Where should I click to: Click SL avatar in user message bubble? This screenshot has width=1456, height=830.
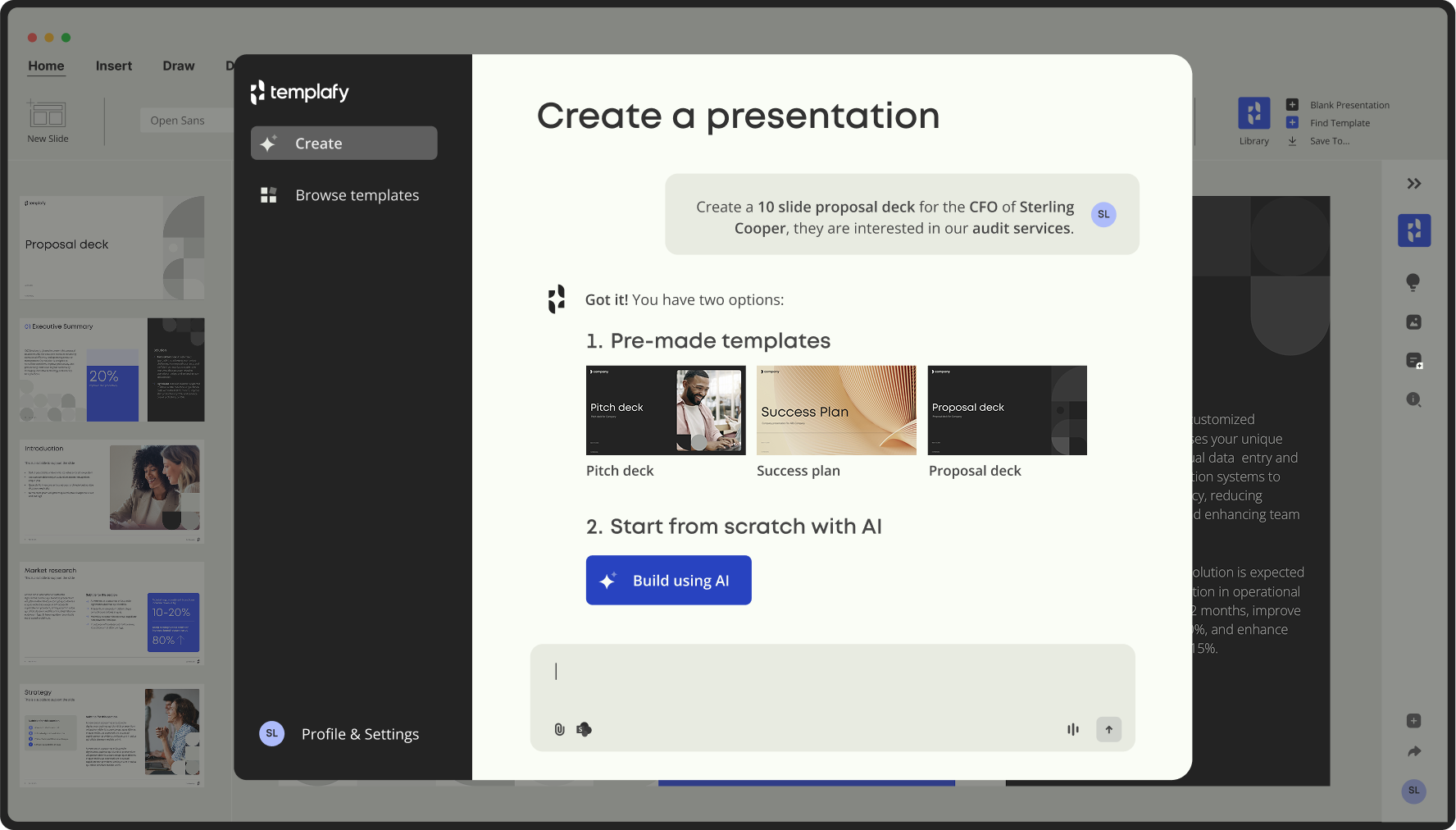pyautogui.click(x=1103, y=214)
